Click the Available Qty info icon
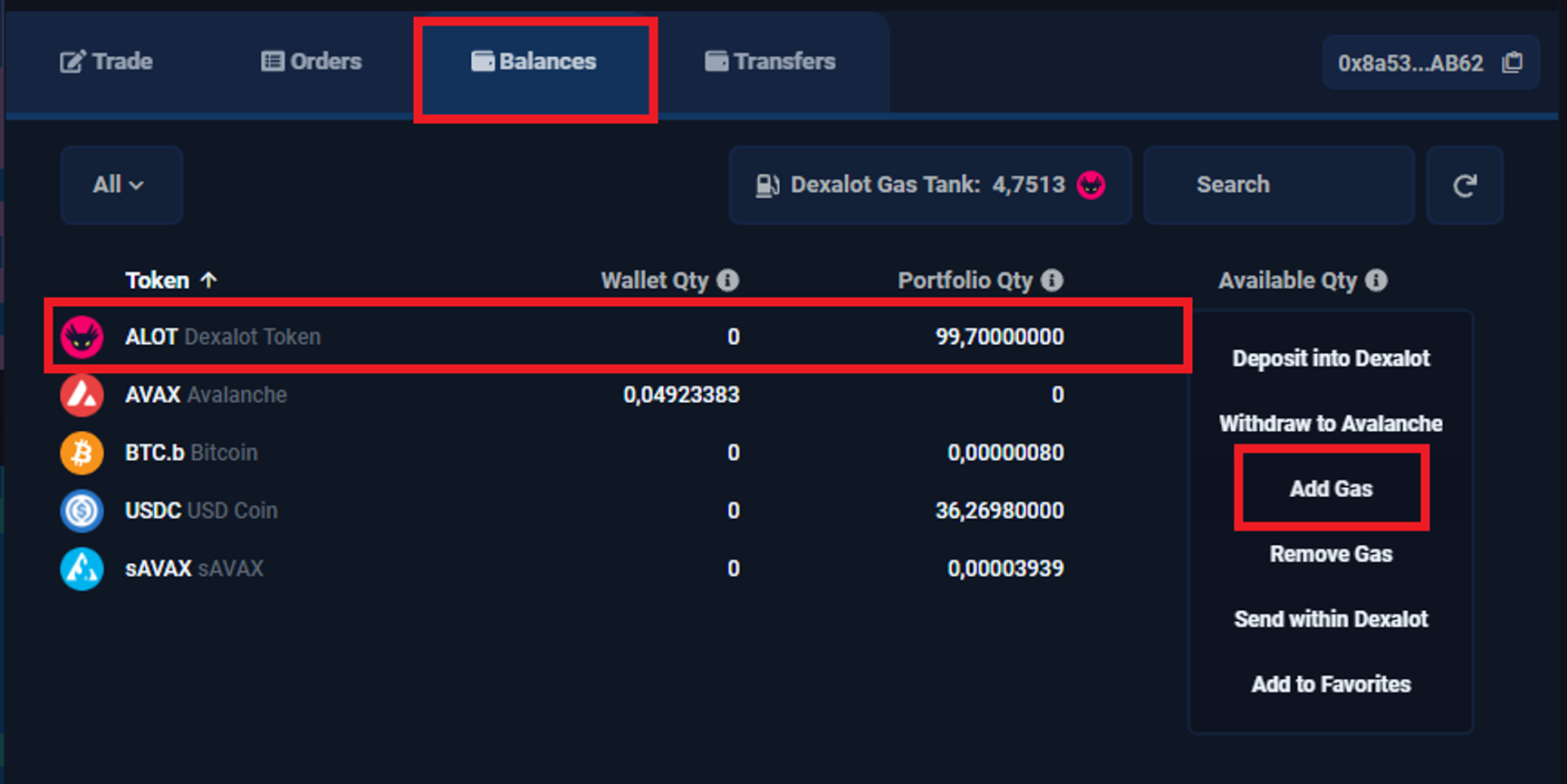1567x784 pixels. click(x=1376, y=281)
